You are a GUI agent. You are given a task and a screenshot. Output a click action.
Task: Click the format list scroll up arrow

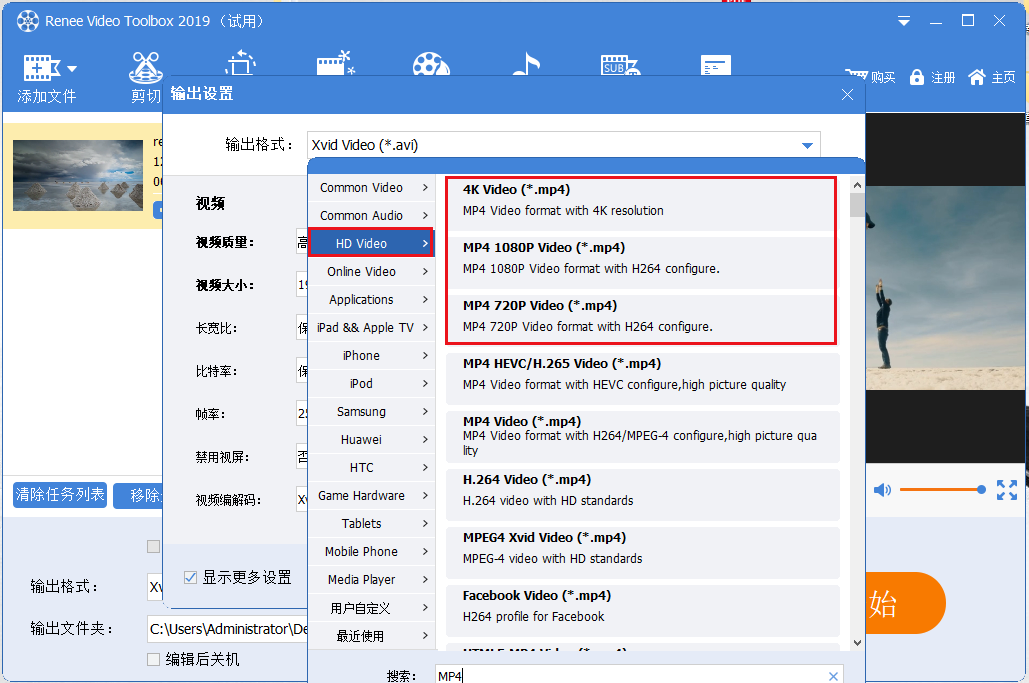[856, 184]
